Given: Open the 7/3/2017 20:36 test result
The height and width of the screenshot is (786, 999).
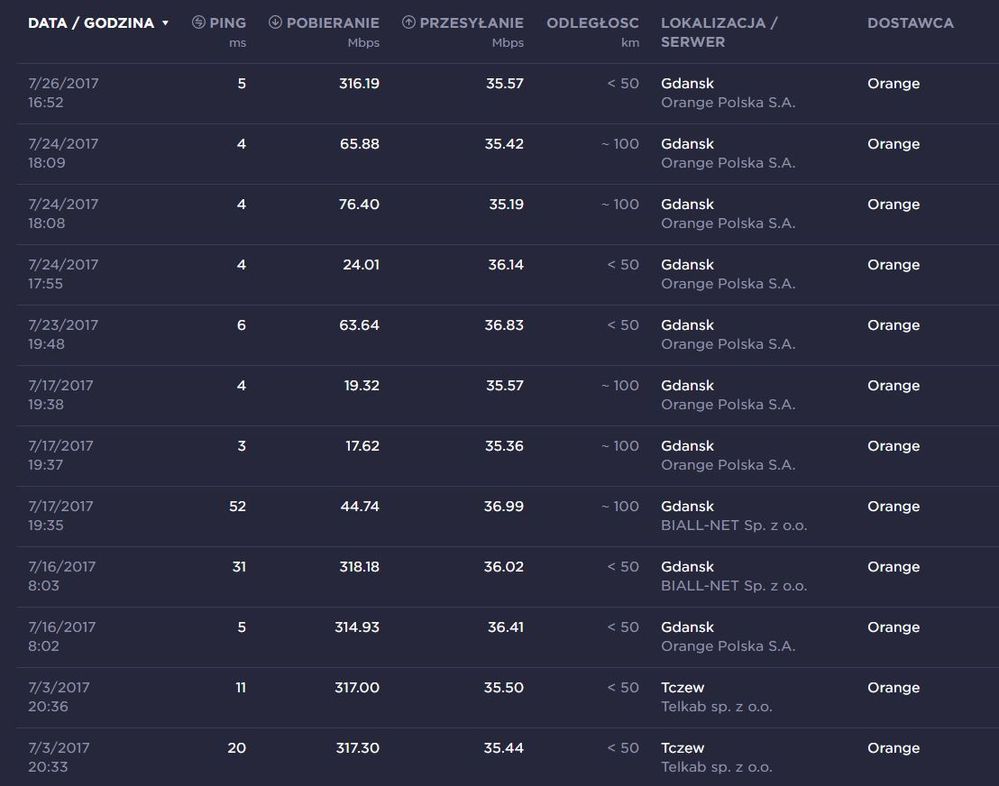Looking at the screenshot, I should tap(59, 697).
